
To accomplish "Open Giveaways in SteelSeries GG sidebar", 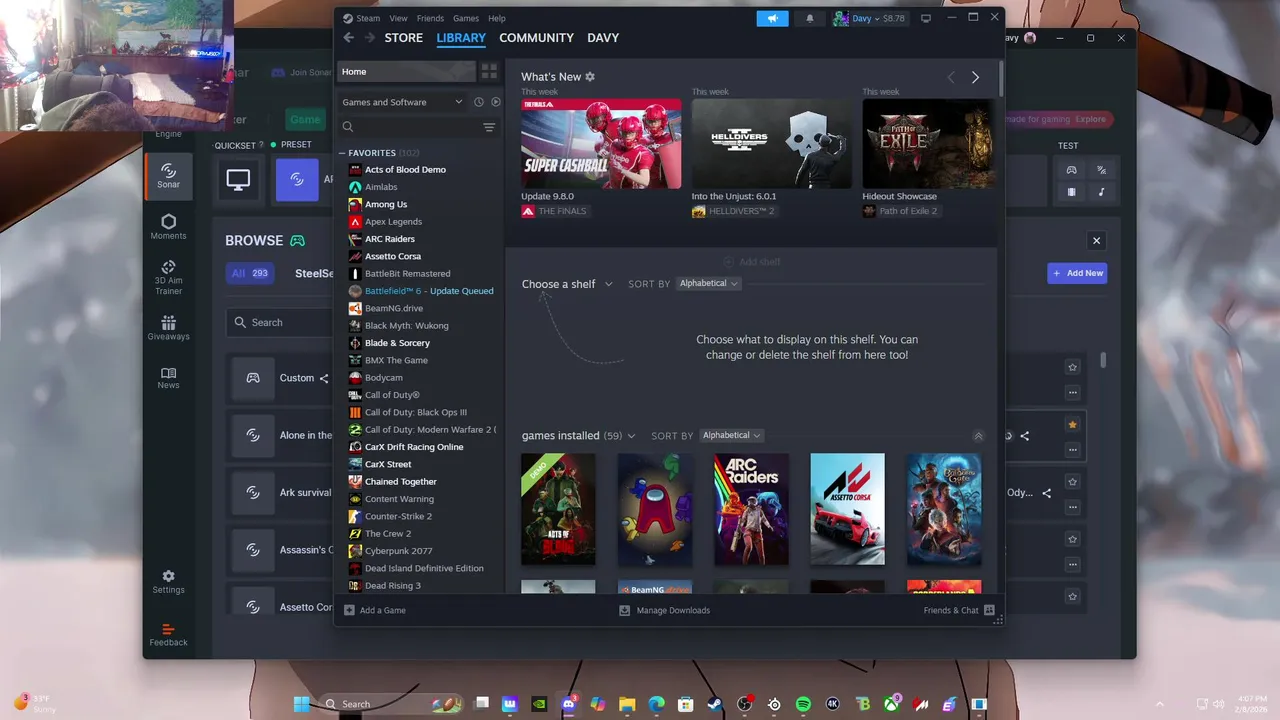I will click(168, 328).
